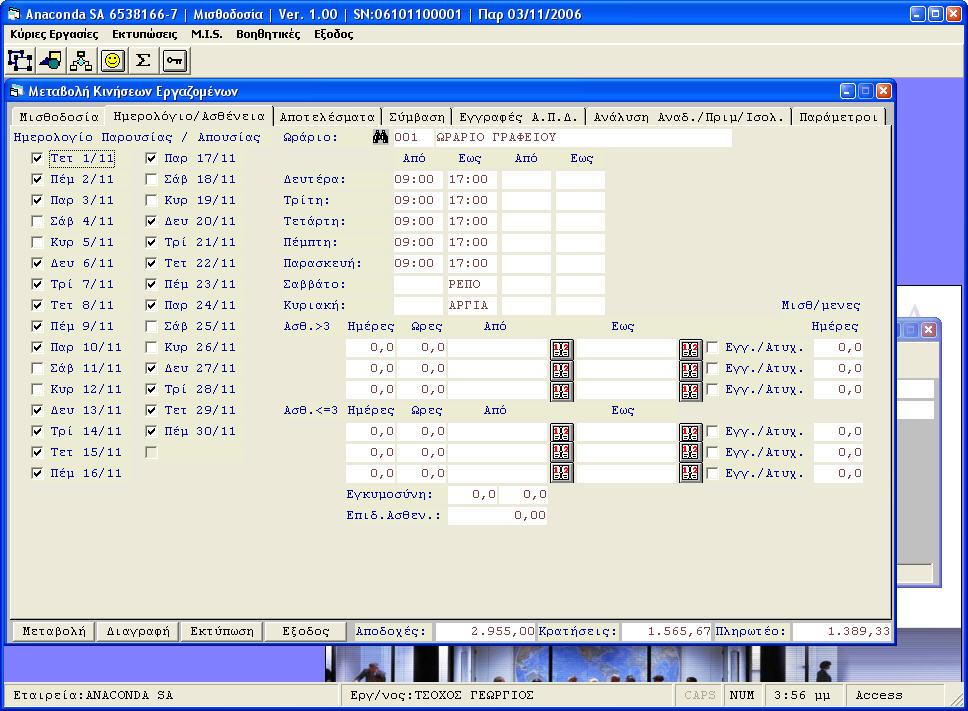Open the M.I.S. menu
The image size is (968, 711).
207,34
